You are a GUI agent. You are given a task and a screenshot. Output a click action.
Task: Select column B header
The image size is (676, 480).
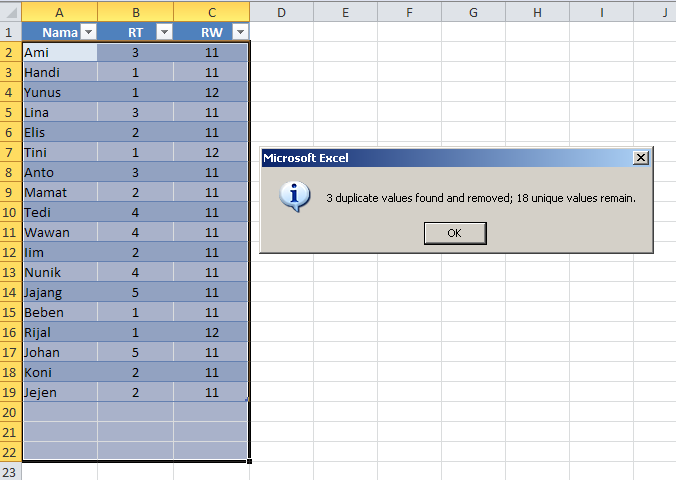pyautogui.click(x=135, y=13)
